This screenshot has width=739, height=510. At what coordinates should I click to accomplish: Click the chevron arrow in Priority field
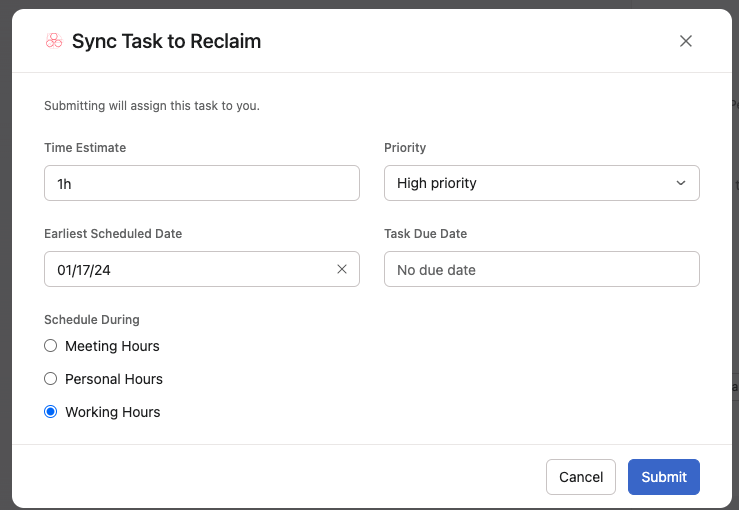[681, 183]
